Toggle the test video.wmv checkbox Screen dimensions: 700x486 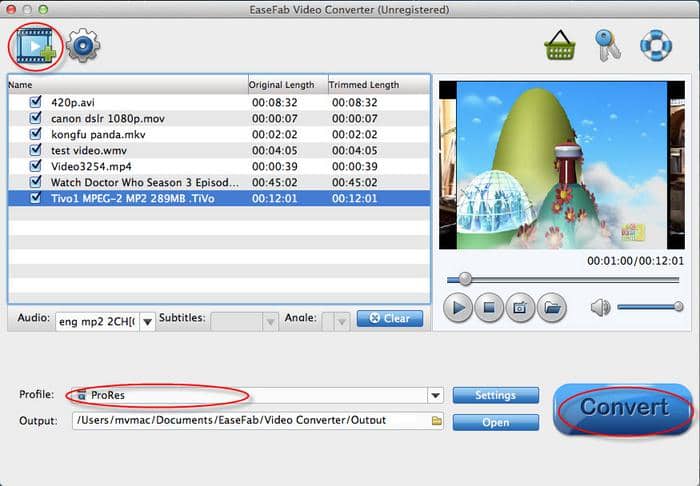tap(35, 150)
